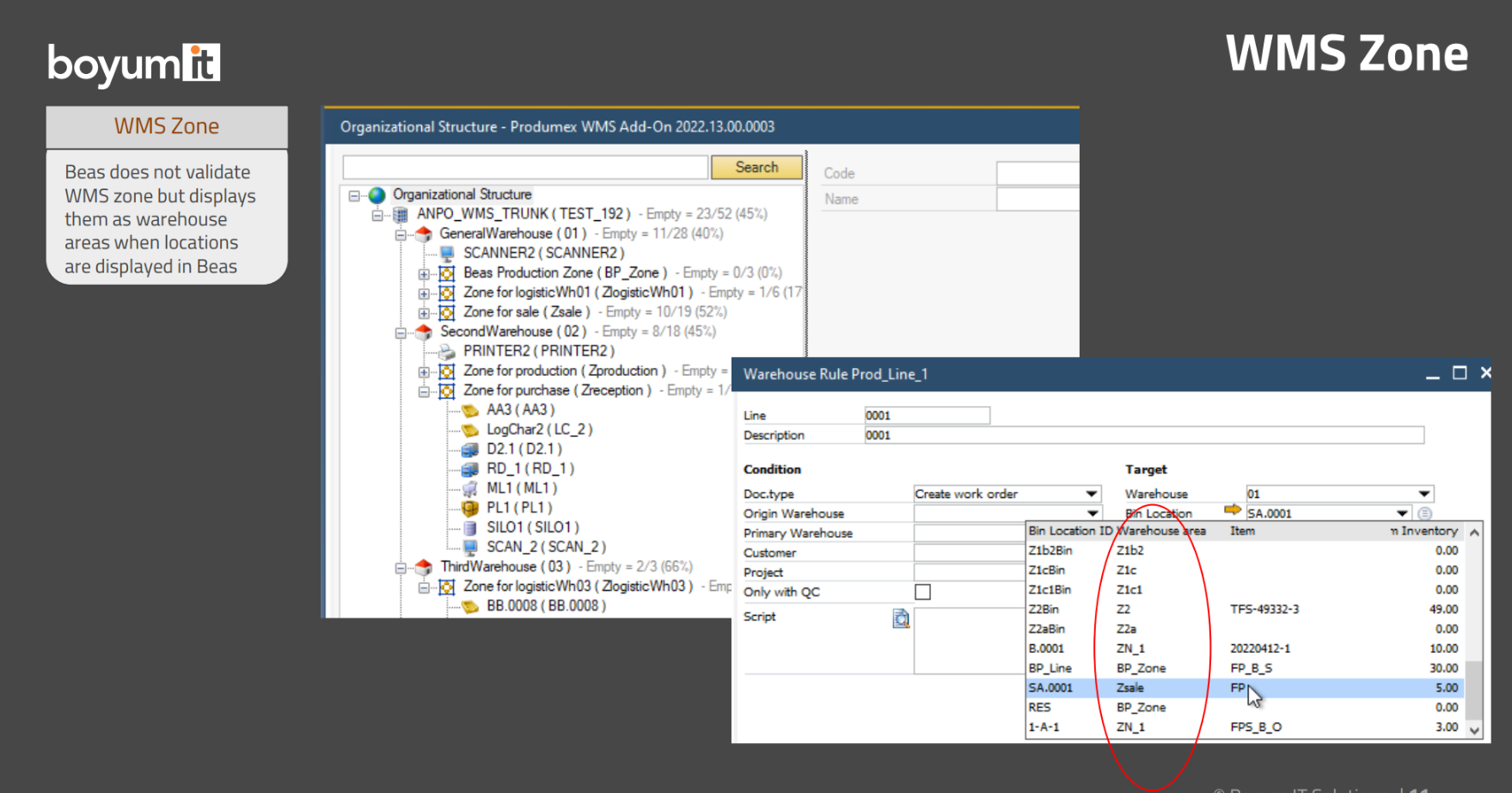This screenshot has height=793, width=1512.
Task: Expand the Beas Production Zone node
Action: pos(424,274)
